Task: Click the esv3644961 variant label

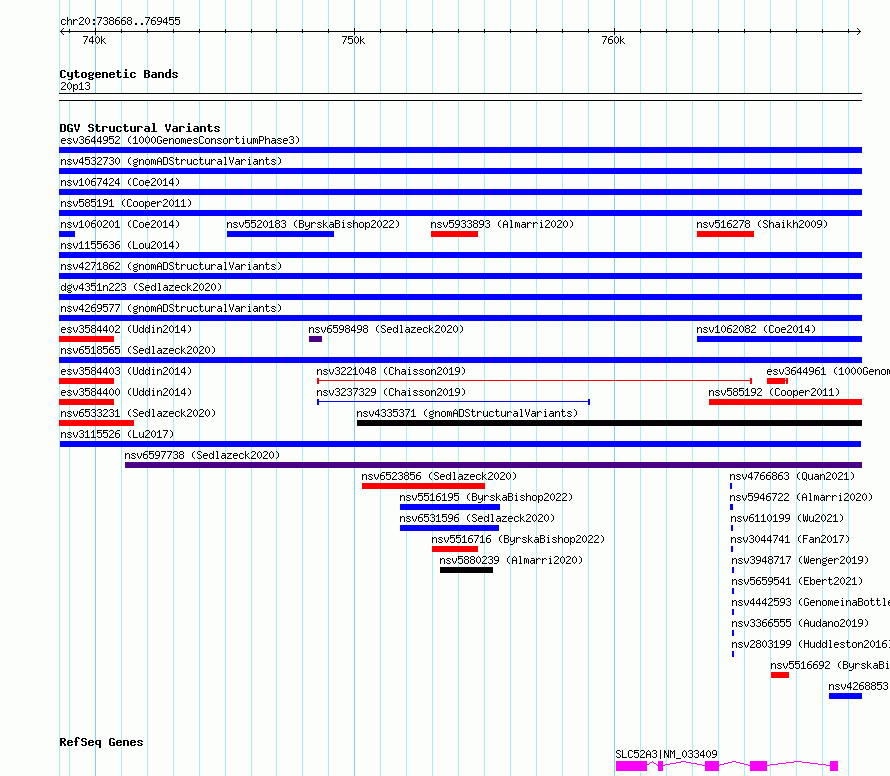Action: [828, 371]
